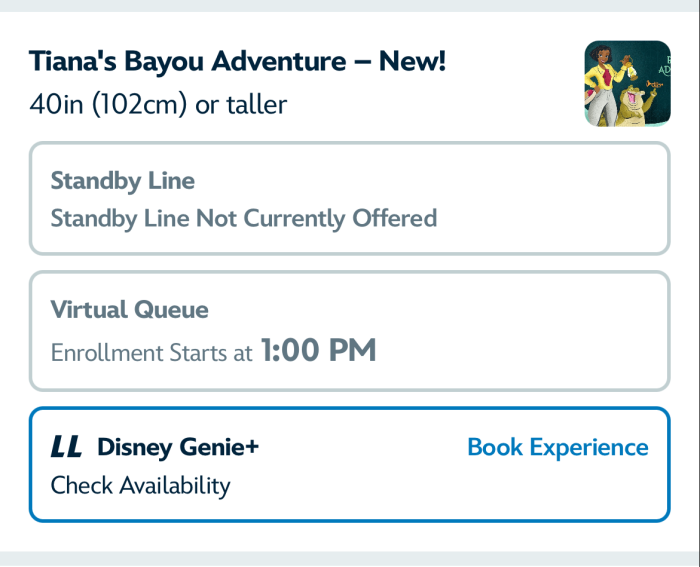Open the Standby Line card
Viewport: 700px width, 567px height.
coord(350,198)
